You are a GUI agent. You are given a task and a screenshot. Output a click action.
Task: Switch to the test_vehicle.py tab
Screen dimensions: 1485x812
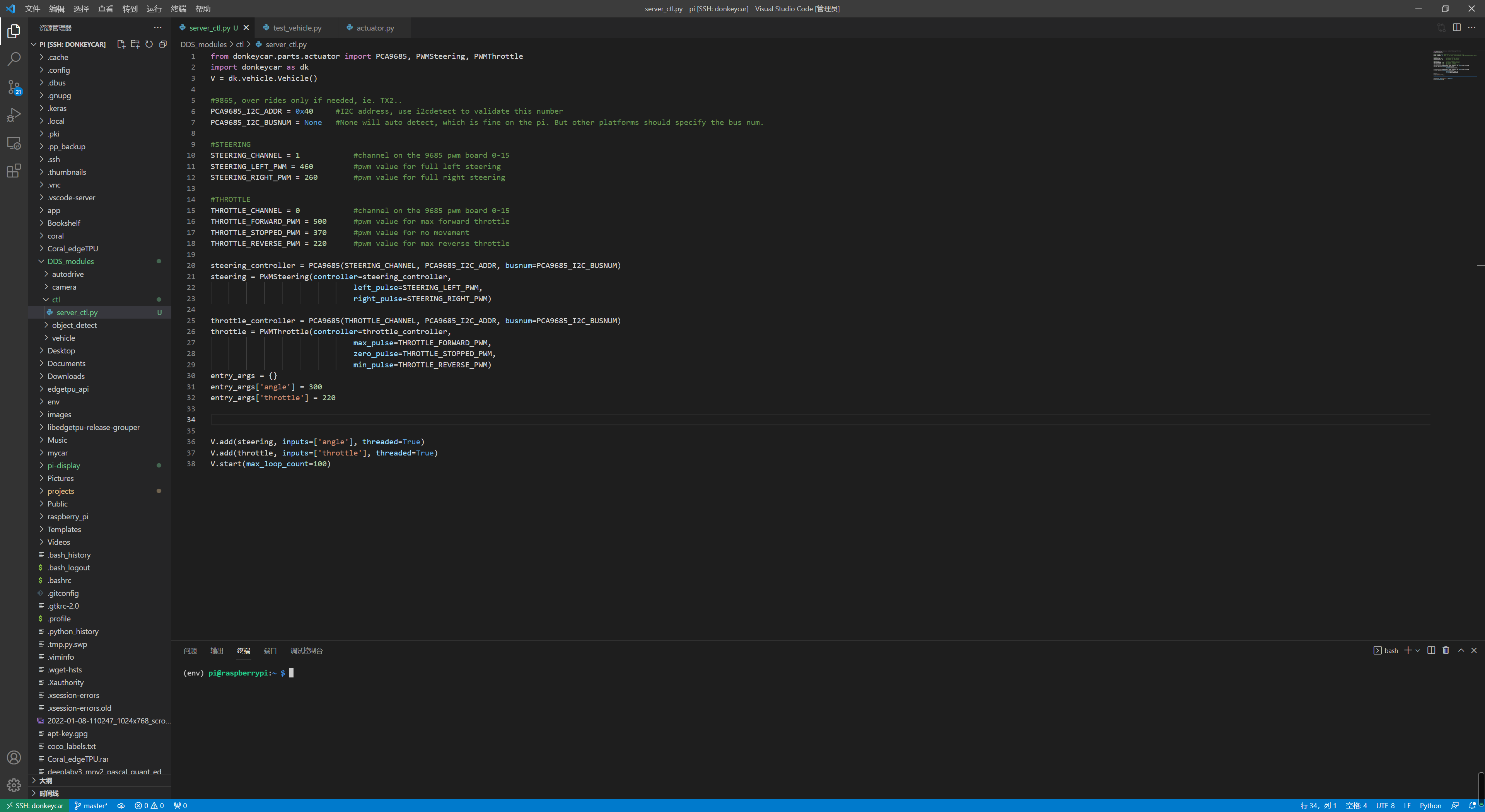297,28
